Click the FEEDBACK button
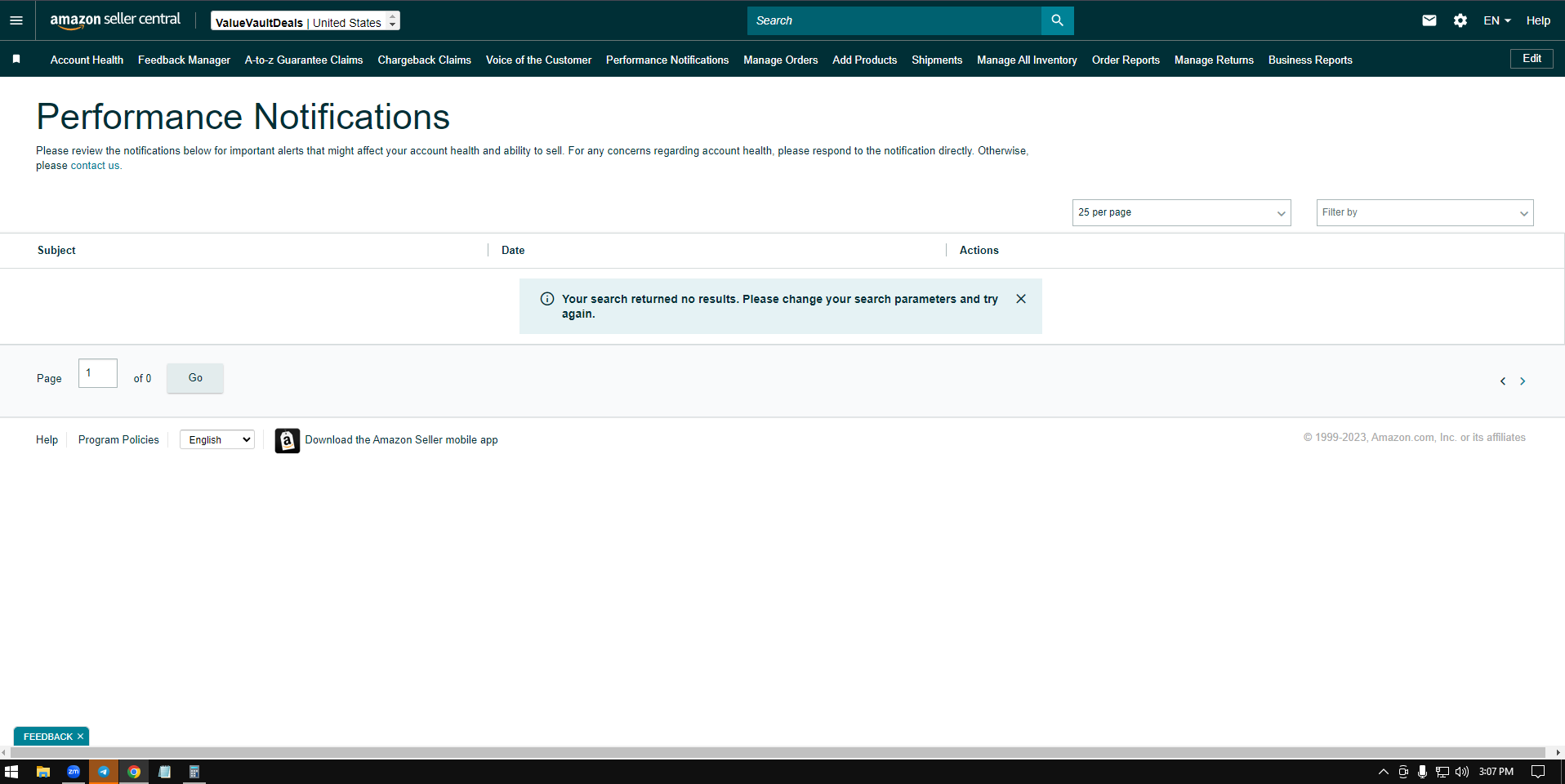 tap(48, 737)
